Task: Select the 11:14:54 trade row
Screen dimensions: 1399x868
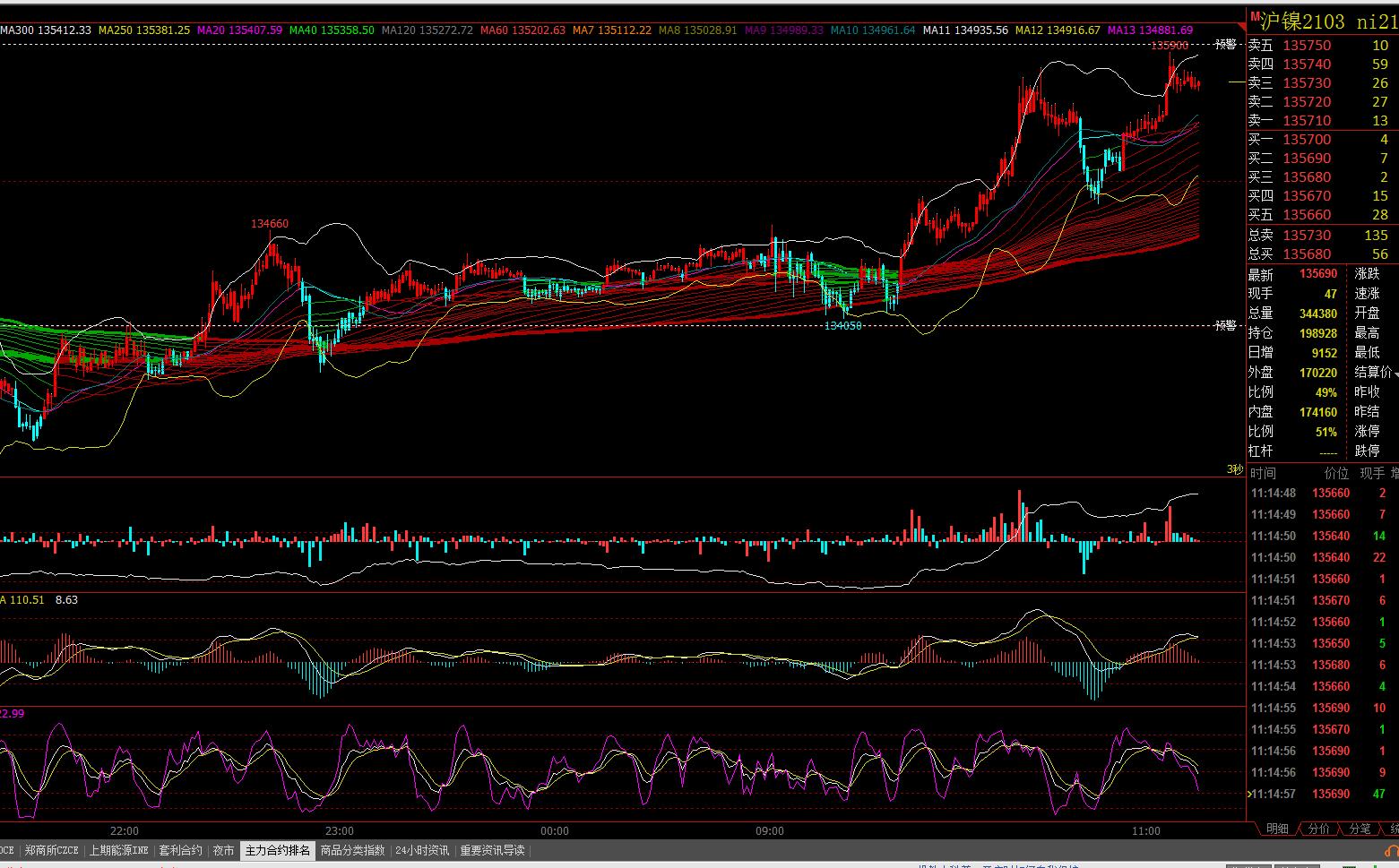Action: 1322,686
